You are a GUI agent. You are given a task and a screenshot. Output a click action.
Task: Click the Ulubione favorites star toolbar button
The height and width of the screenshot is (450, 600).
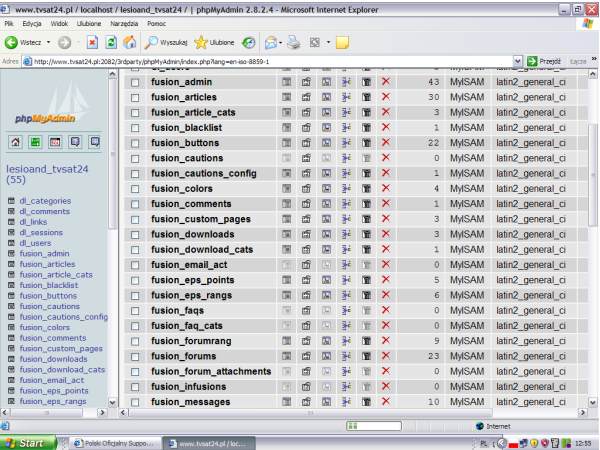[x=214, y=42]
